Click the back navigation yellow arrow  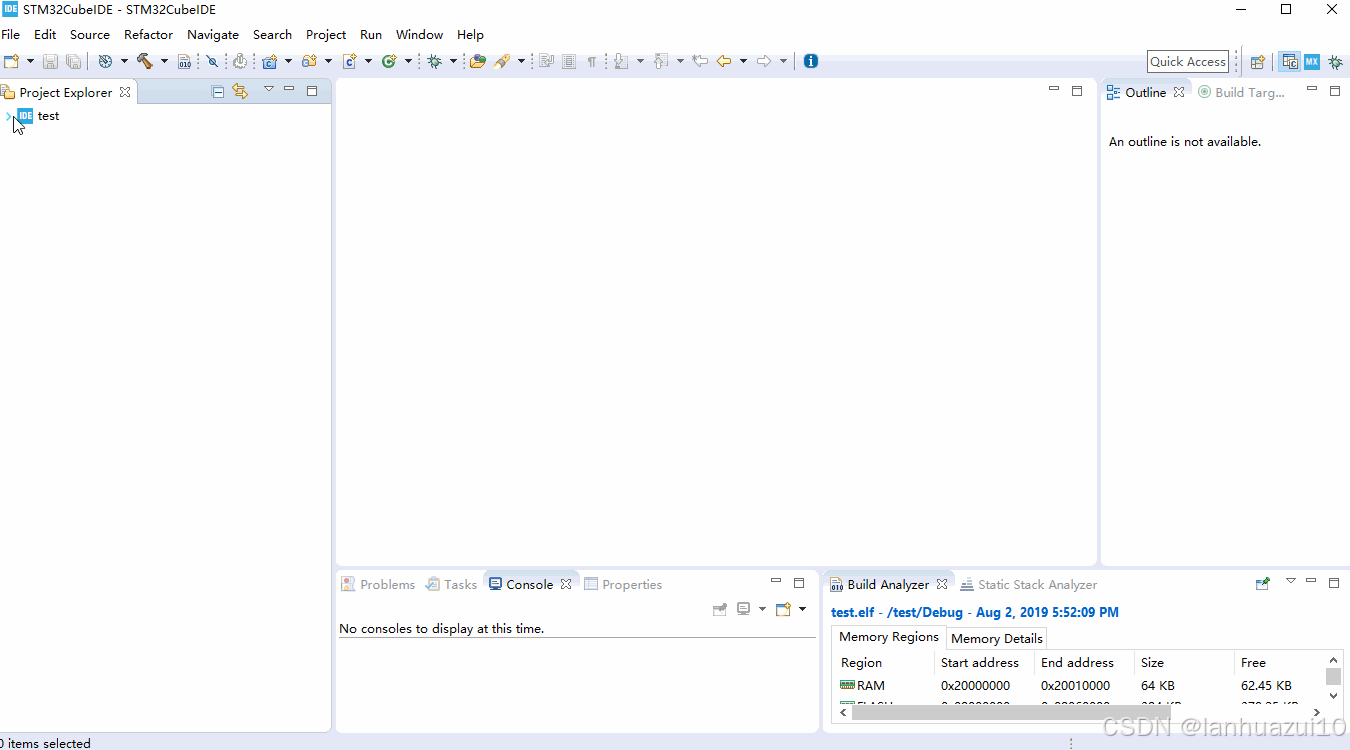click(x=724, y=61)
